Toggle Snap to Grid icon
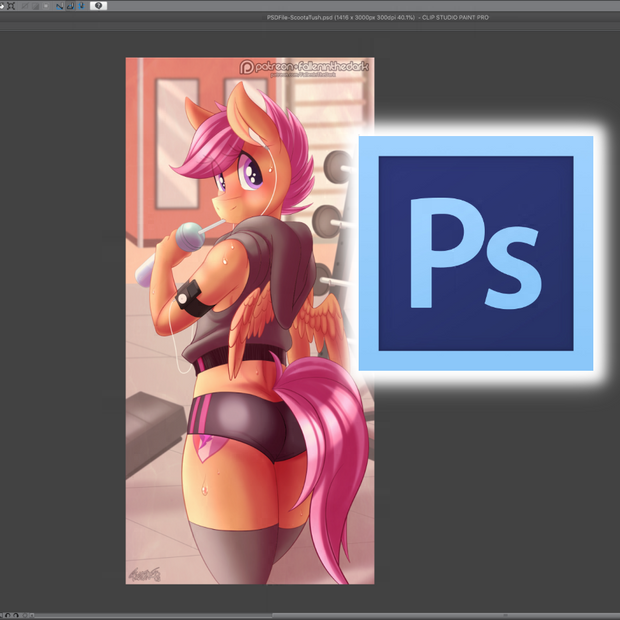620x620 pixels. (81, 6)
